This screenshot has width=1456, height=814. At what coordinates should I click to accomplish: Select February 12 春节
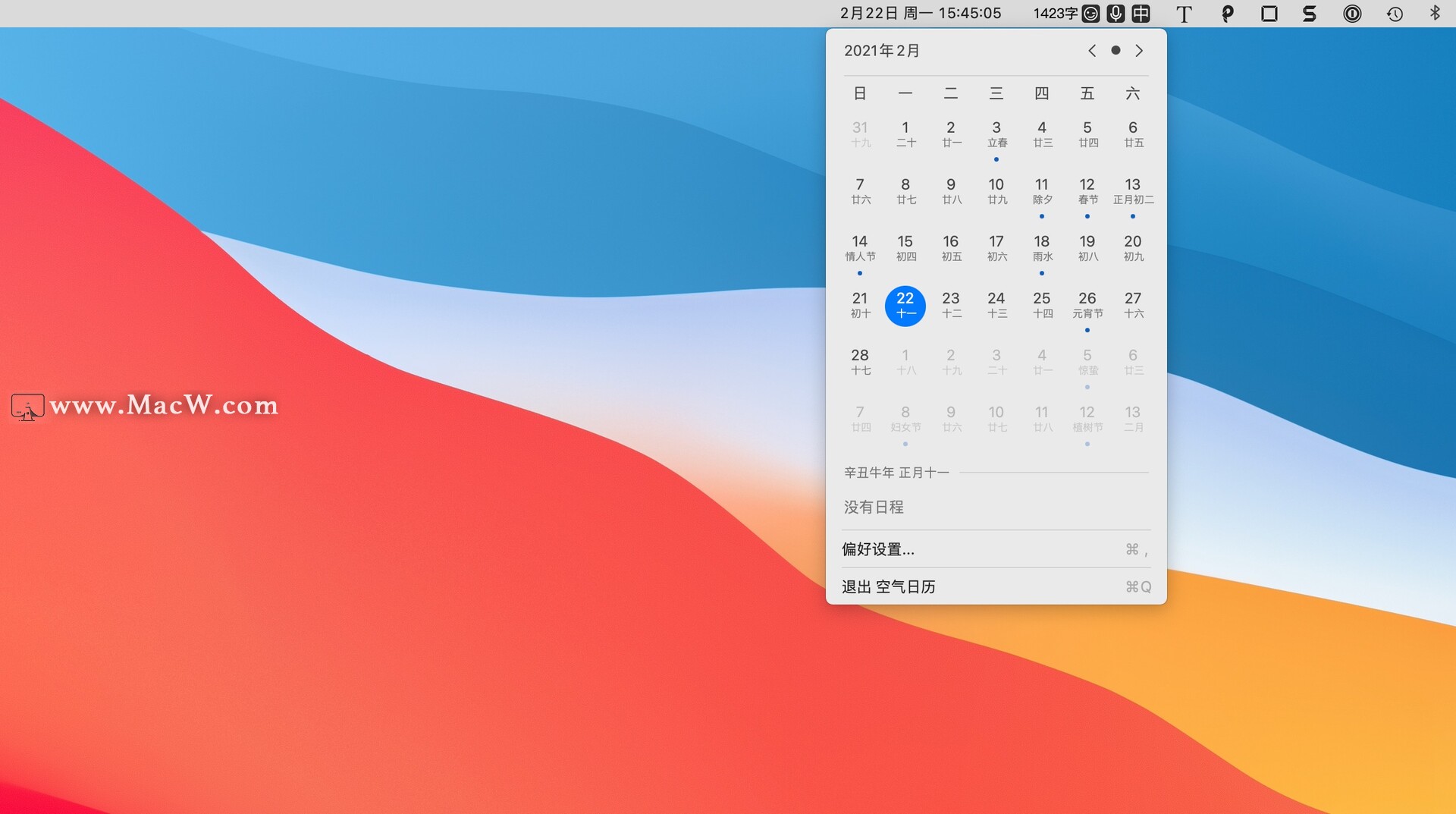[1087, 193]
